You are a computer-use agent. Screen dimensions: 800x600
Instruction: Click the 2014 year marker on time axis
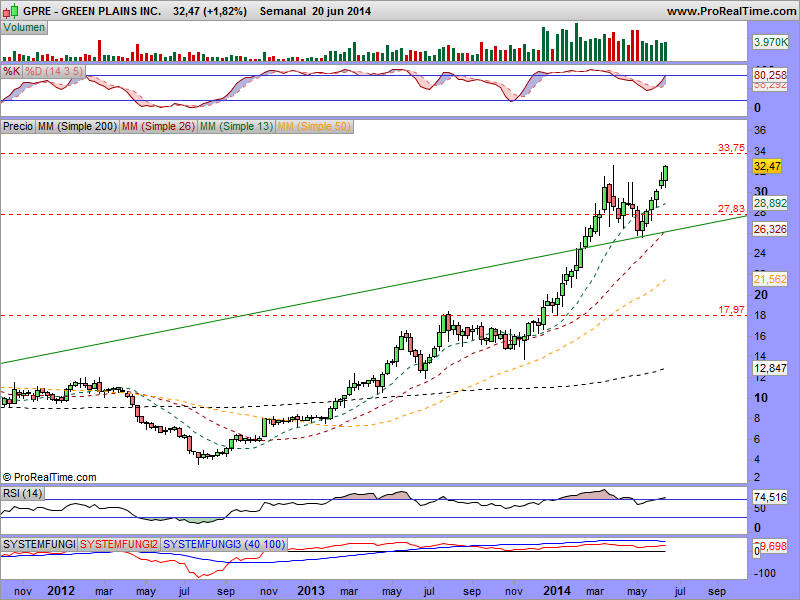click(x=557, y=591)
